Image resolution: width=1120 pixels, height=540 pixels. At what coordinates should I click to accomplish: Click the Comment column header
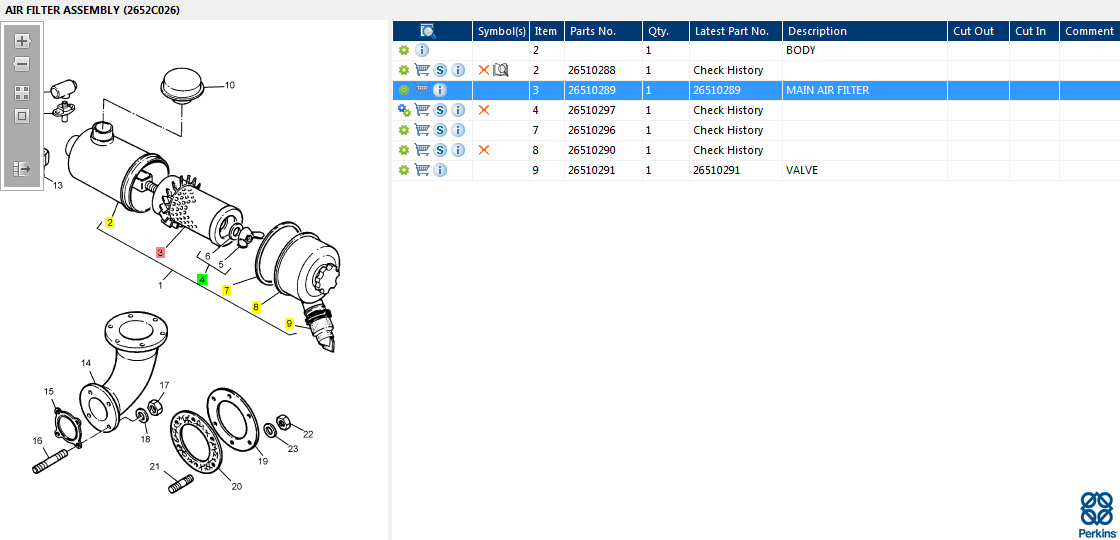click(1089, 31)
